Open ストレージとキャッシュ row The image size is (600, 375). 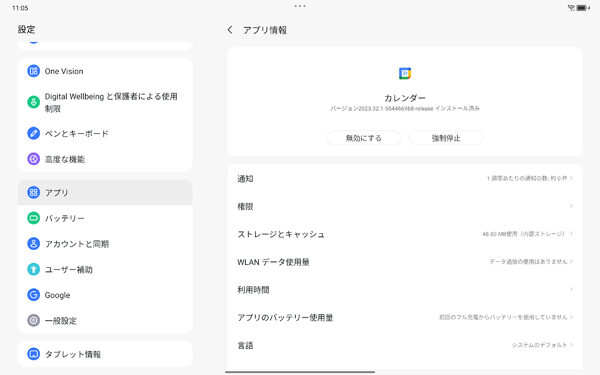pyautogui.click(x=405, y=234)
